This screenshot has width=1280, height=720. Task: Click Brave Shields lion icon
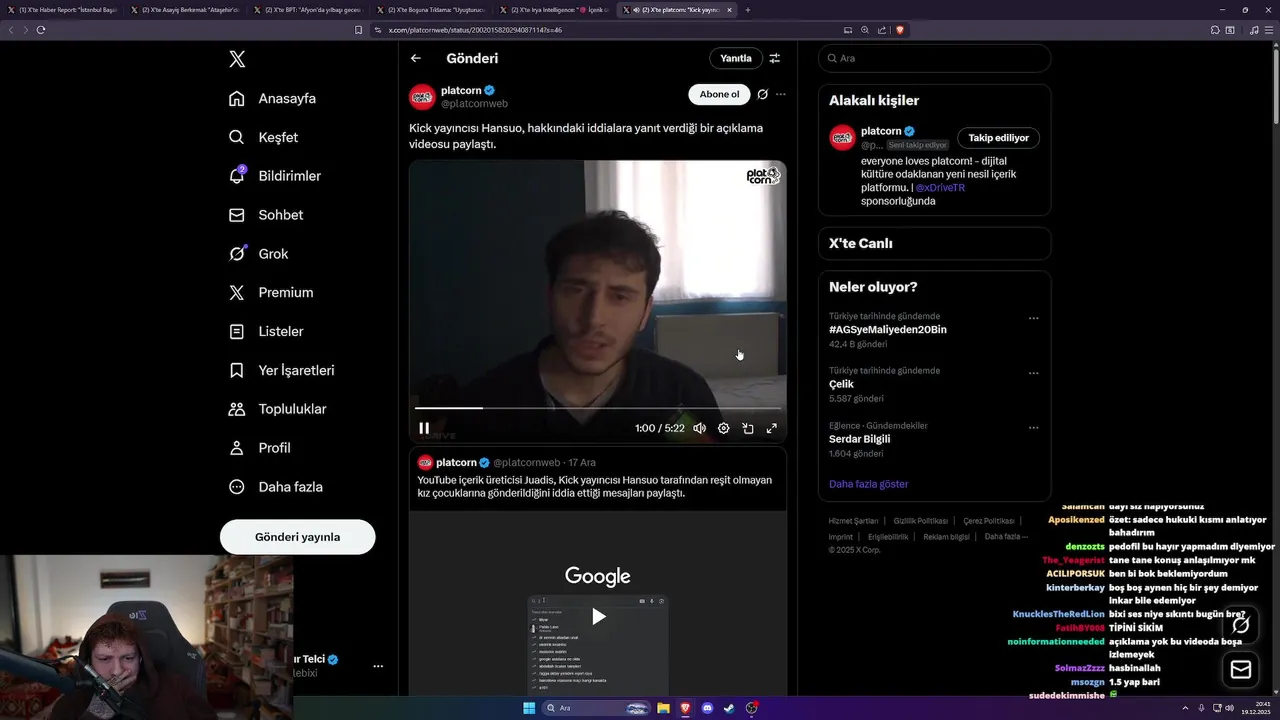(900, 30)
